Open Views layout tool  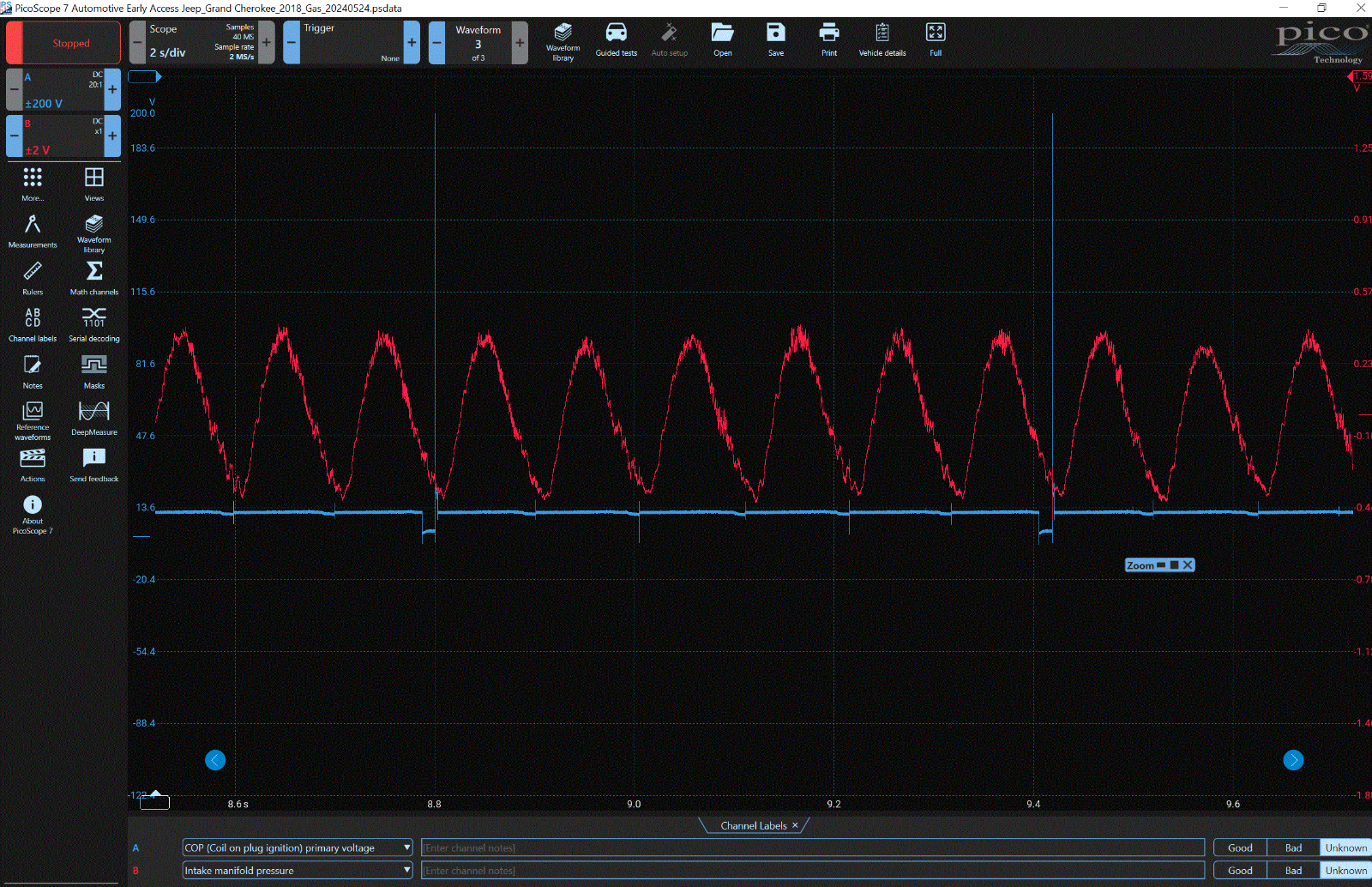(94, 184)
